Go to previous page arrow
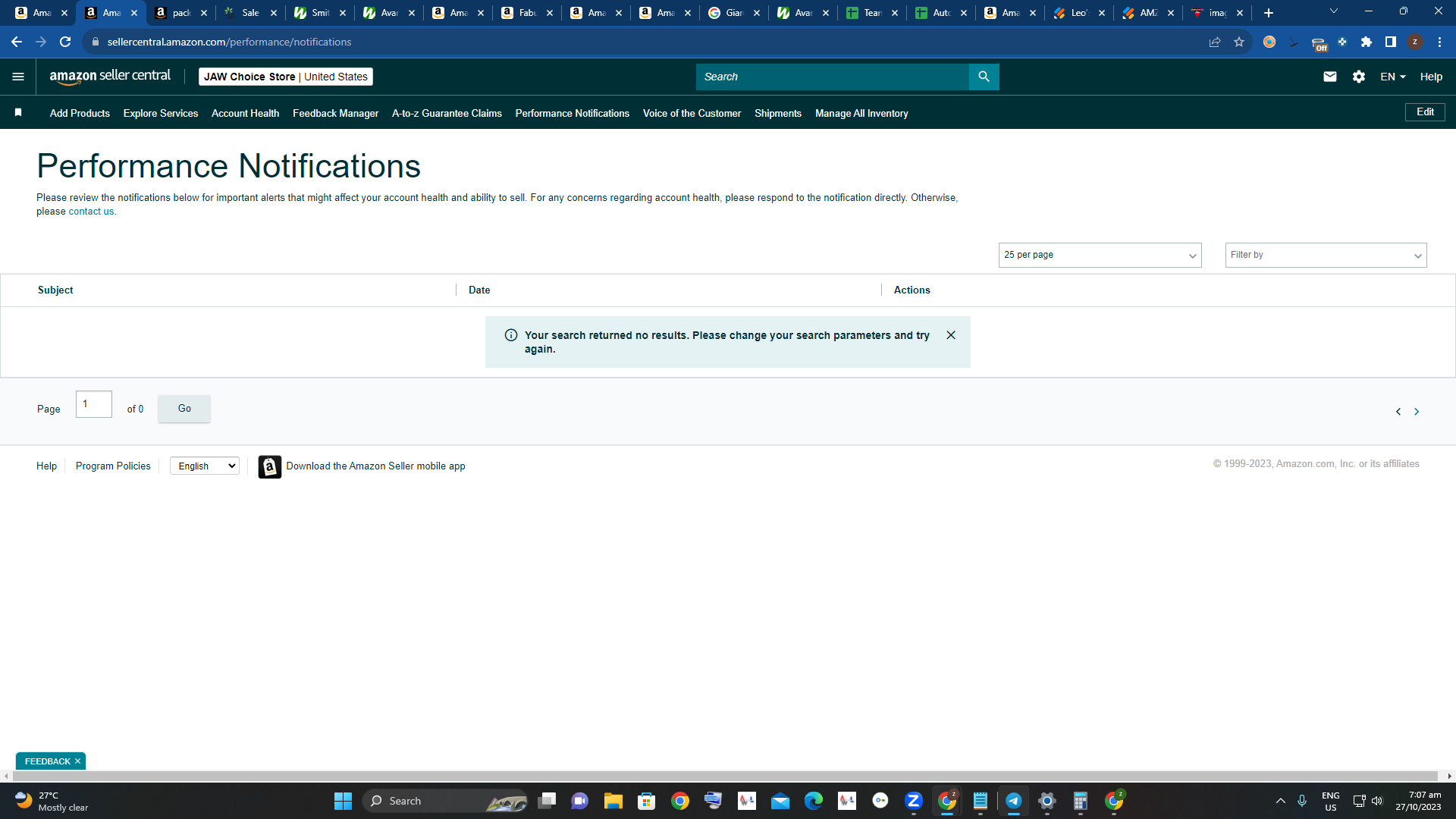This screenshot has width=1456, height=819. point(1398,412)
